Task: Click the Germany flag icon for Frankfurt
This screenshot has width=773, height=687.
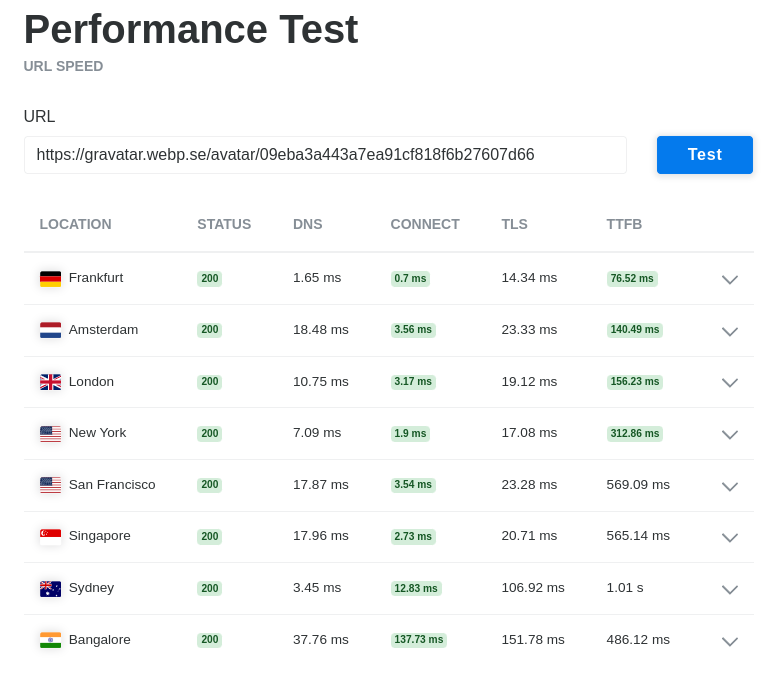Action: click(50, 278)
